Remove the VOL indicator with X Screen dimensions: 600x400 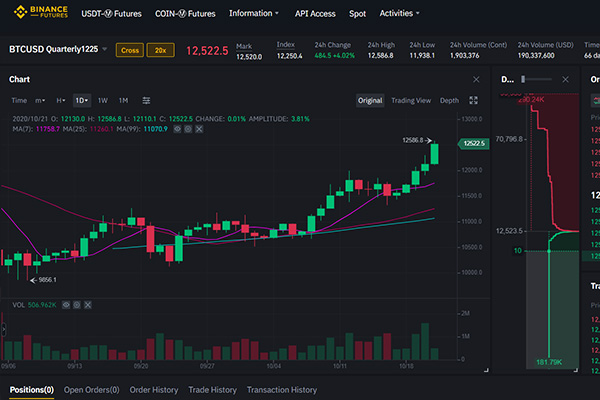tap(88, 305)
